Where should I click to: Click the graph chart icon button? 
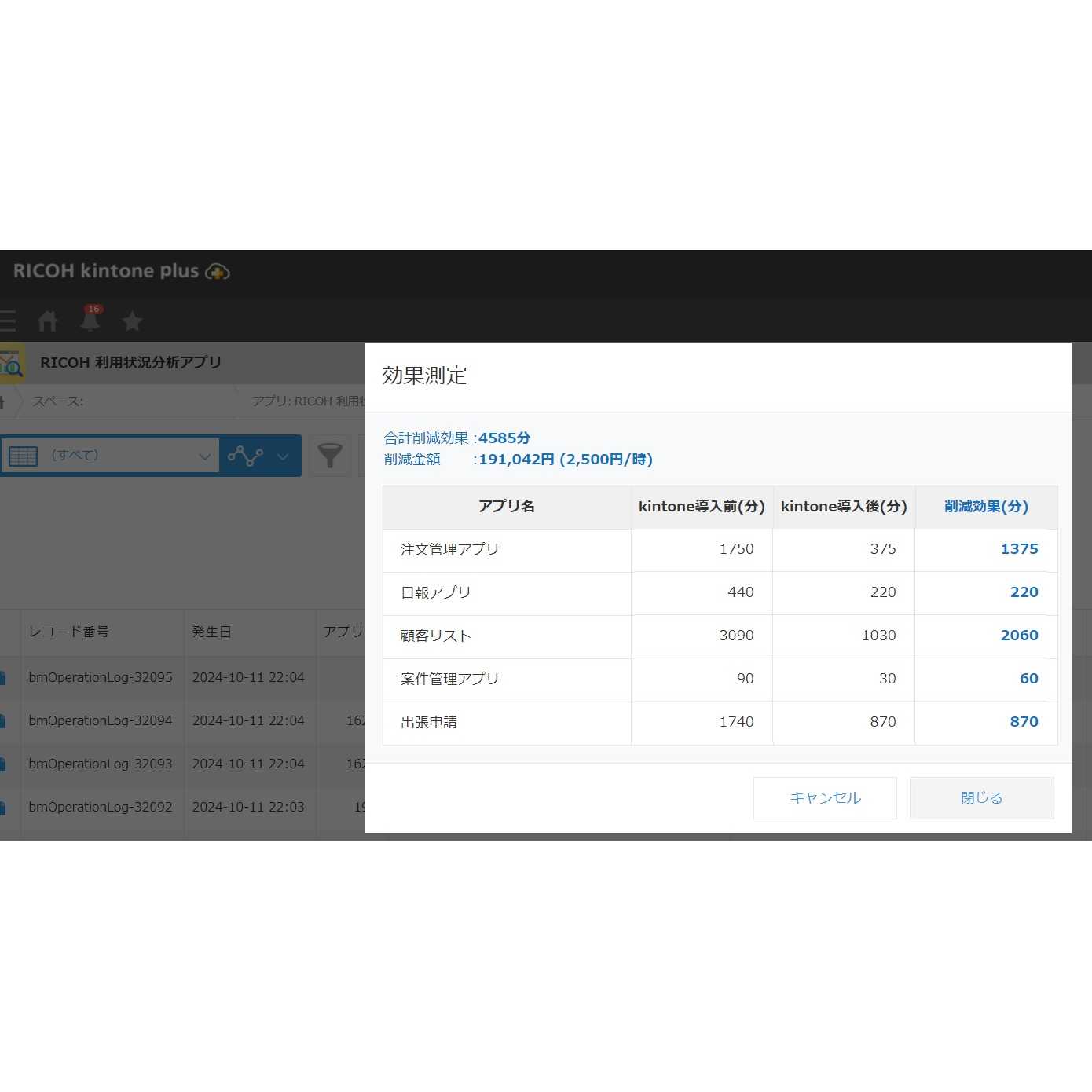pos(245,456)
